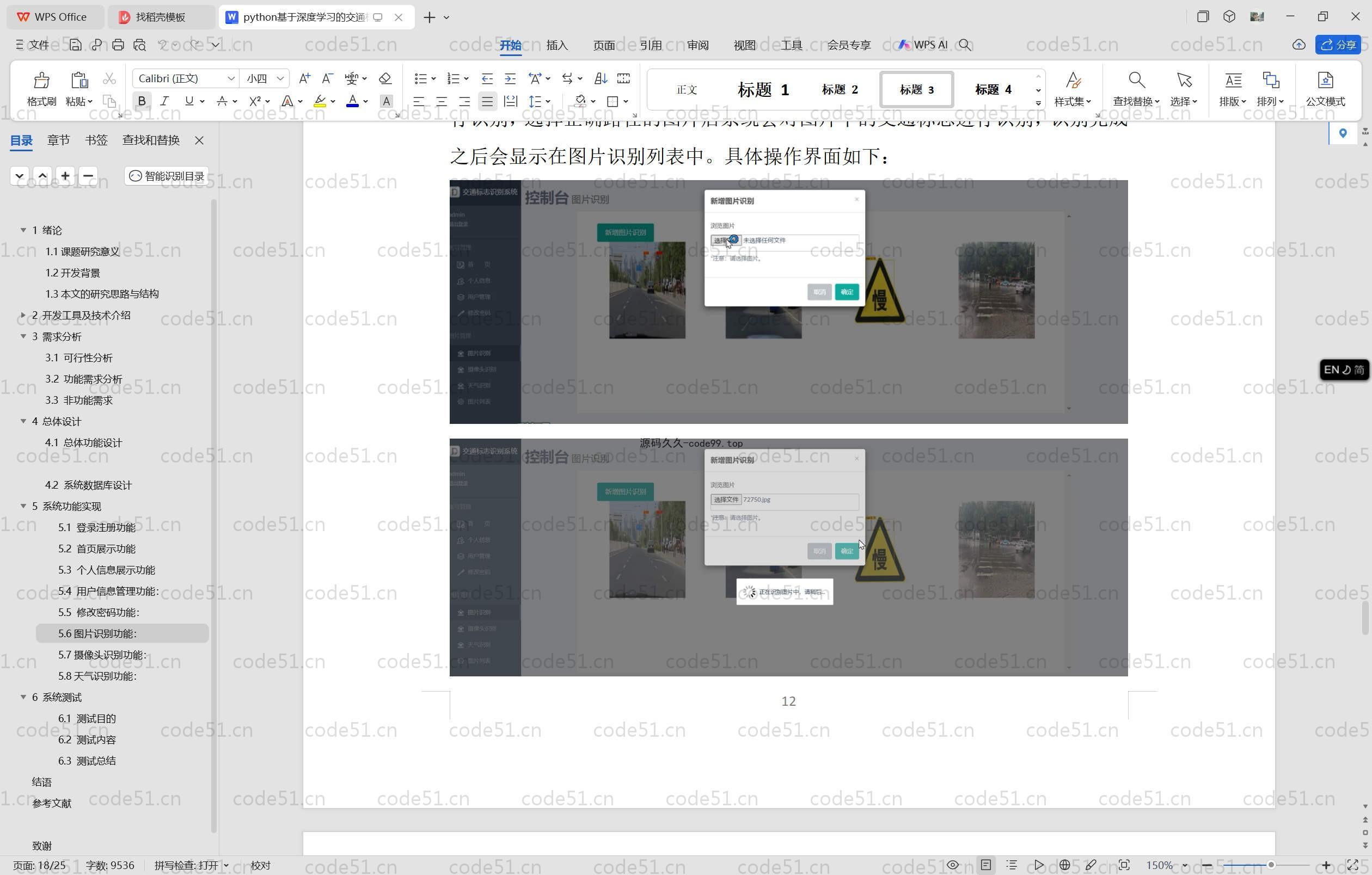Decrease font size with A- icon
Screen dimensions: 1372x875
point(327,78)
